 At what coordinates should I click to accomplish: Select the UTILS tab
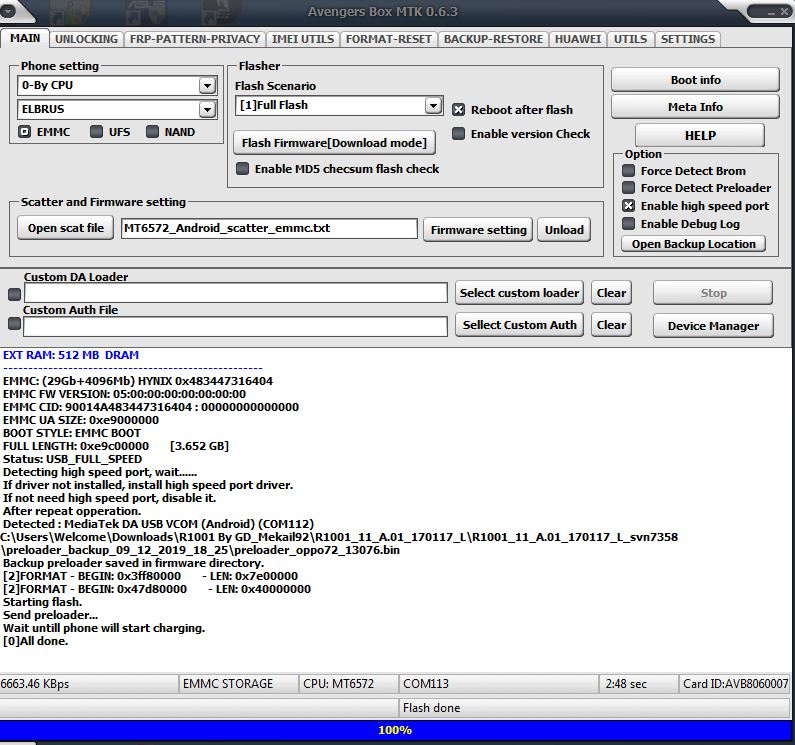coord(630,39)
